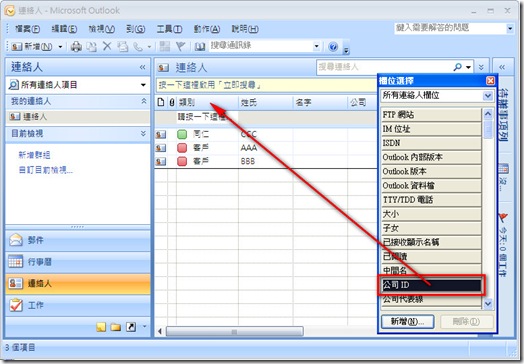524x364 pixels.
Task: Open the 說明(H) menu
Action: click(245, 29)
